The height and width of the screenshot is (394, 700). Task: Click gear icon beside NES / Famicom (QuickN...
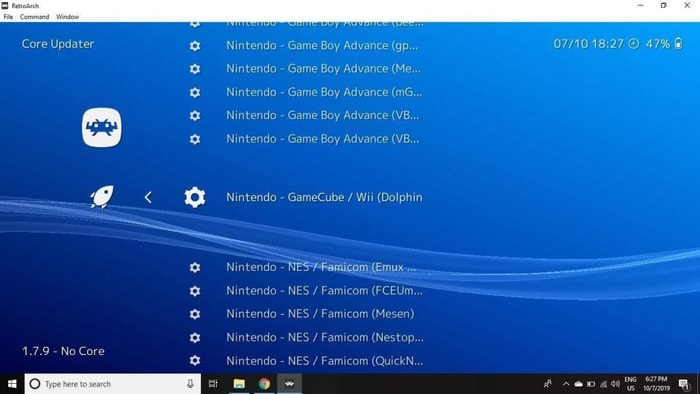click(x=195, y=361)
